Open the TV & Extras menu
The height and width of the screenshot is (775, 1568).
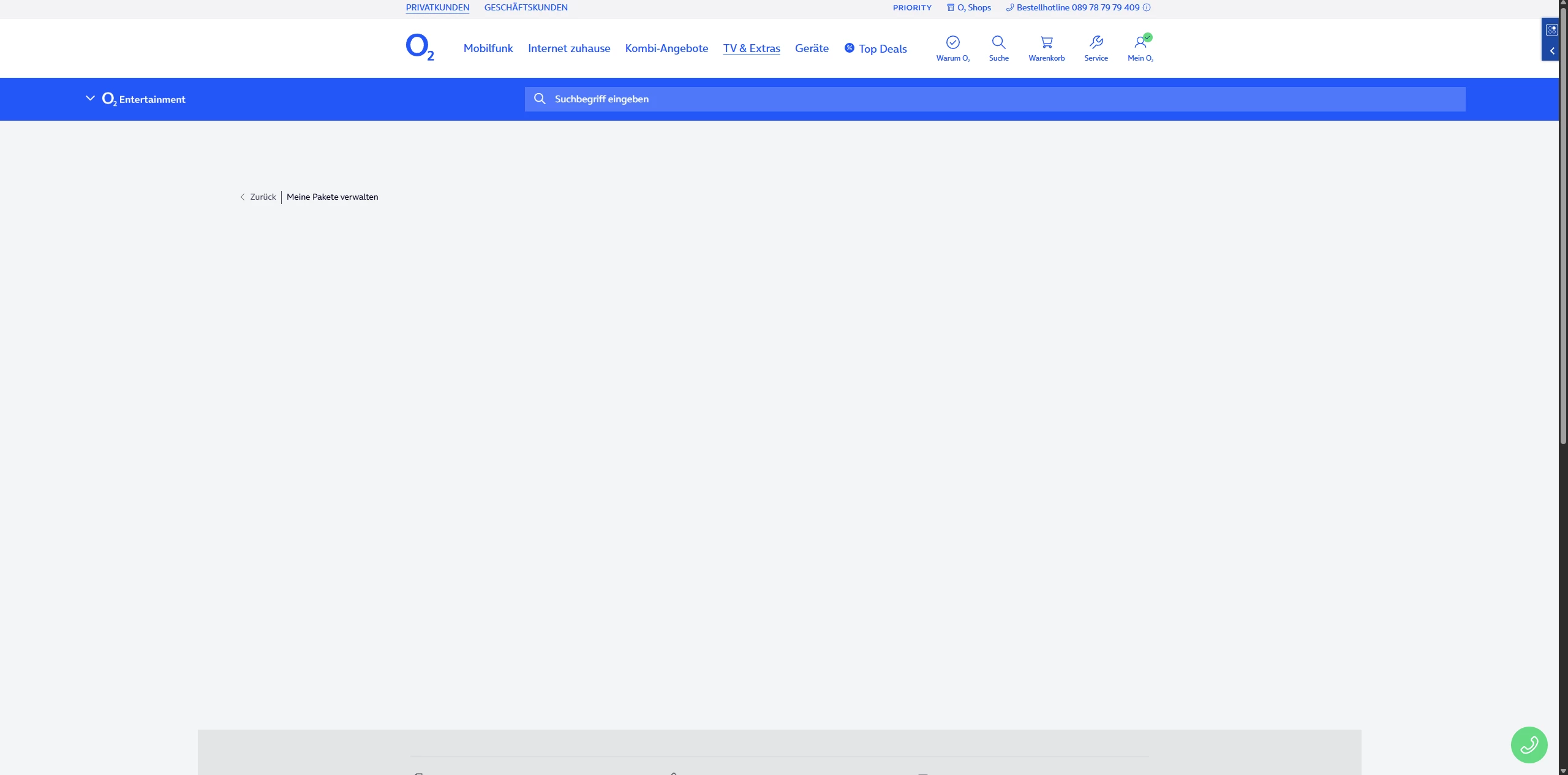click(751, 48)
